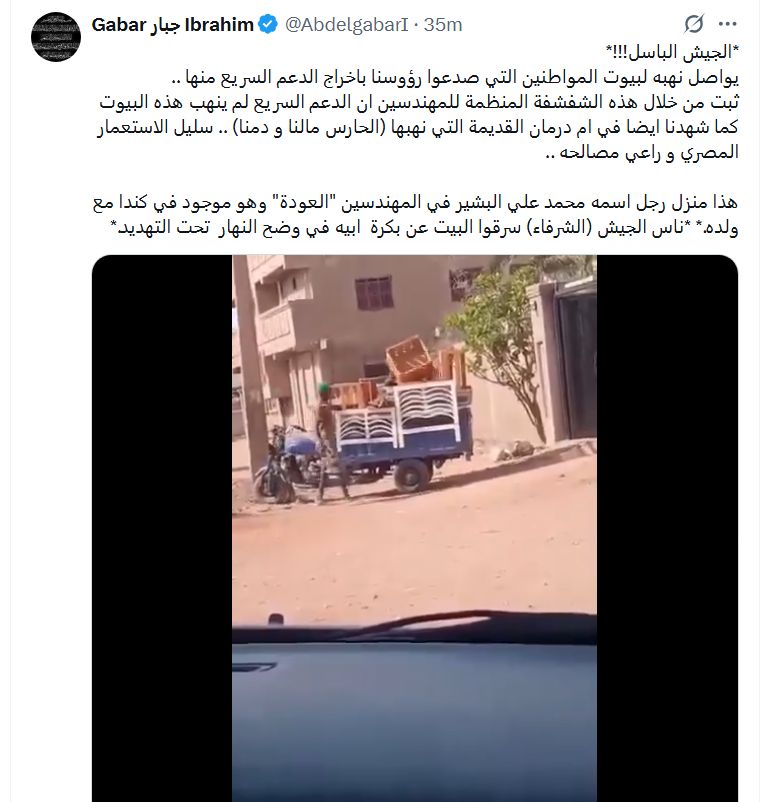Click display name Gabar جبار Ibrahim
This screenshot has height=802, width=782.
[172, 25]
